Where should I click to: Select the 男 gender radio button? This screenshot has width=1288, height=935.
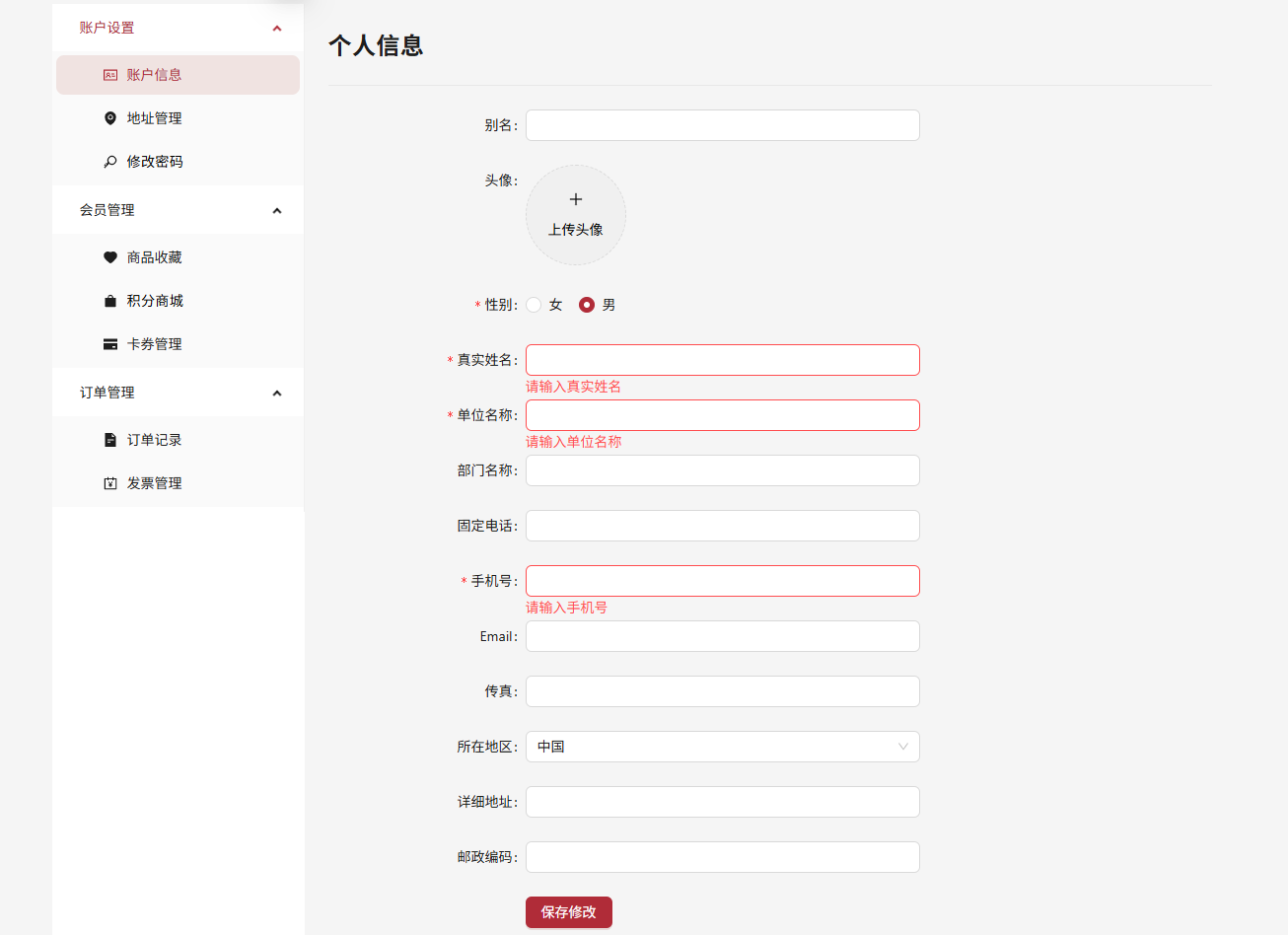point(587,305)
